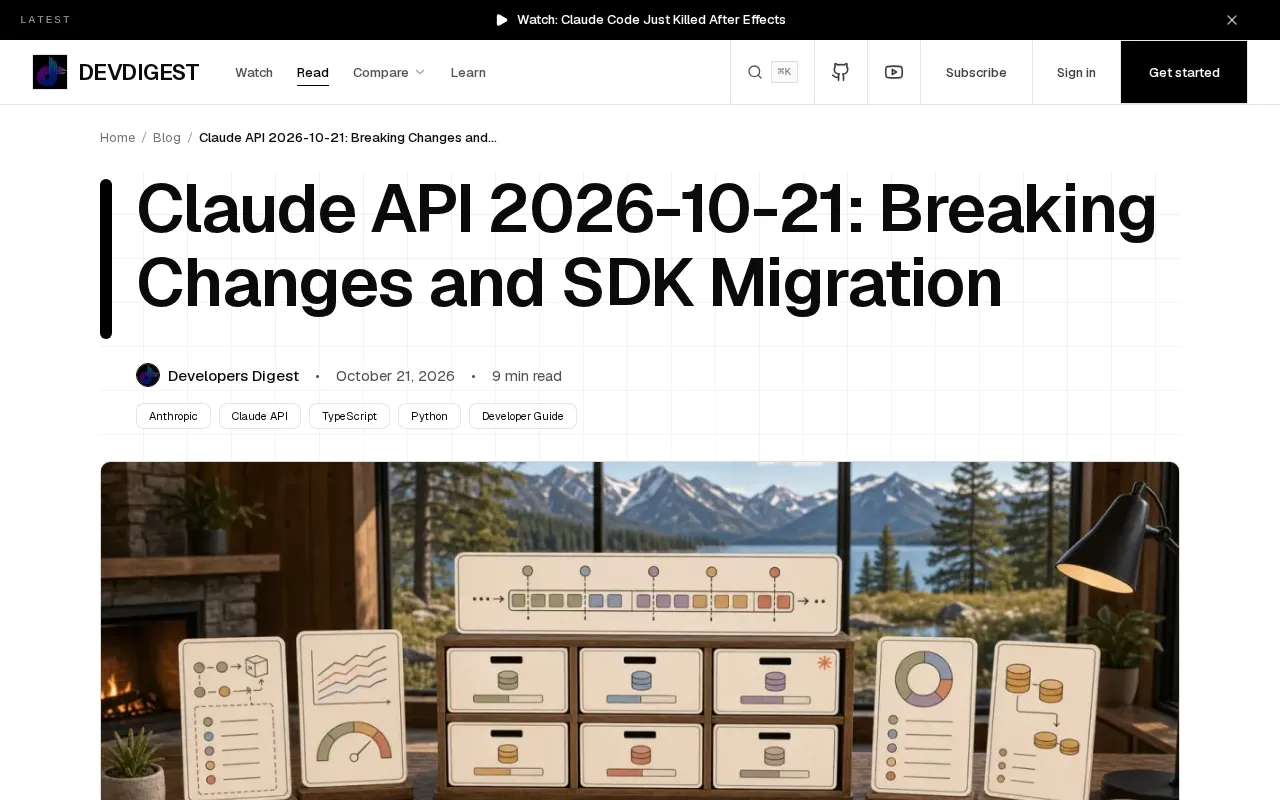Click the current article breadcrumb text
Image resolution: width=1280 pixels, height=800 pixels.
[x=348, y=137]
